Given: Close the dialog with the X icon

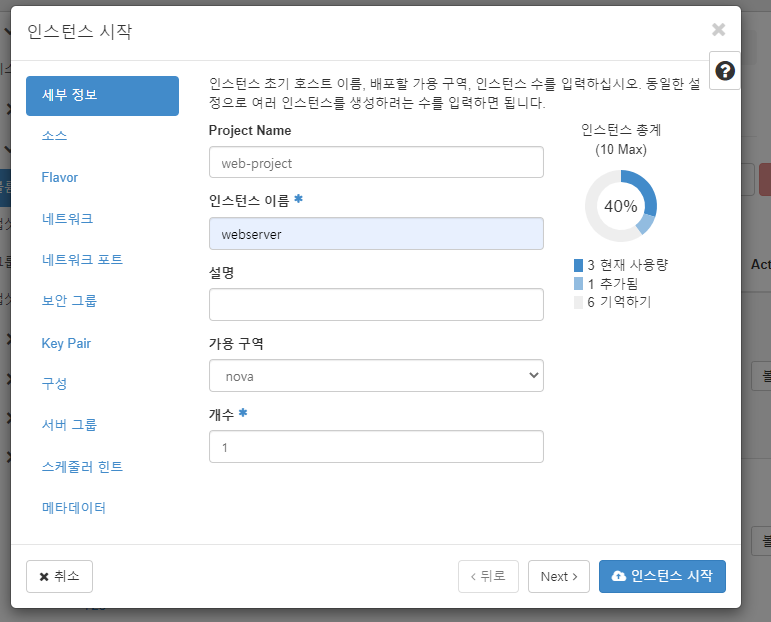Looking at the screenshot, I should pyautogui.click(x=718, y=30).
